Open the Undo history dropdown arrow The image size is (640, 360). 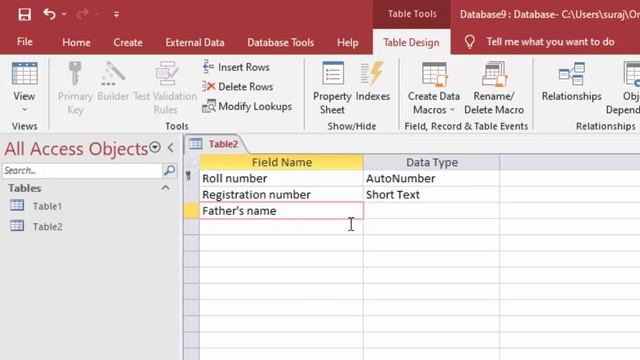click(64, 15)
